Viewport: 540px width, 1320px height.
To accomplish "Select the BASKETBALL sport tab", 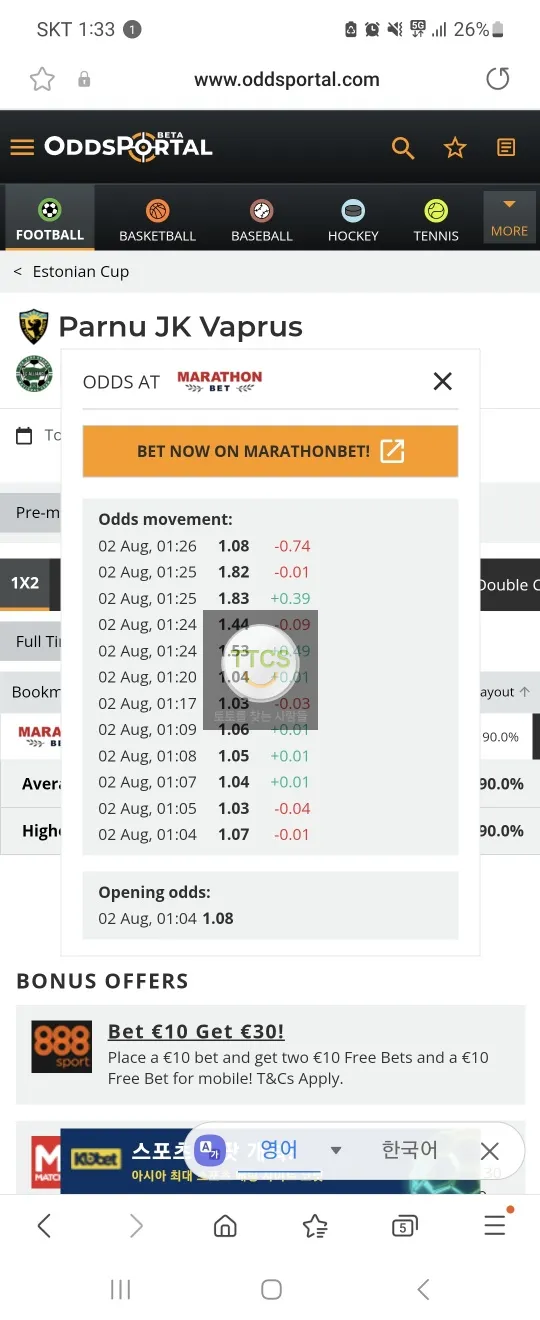I will [x=157, y=221].
